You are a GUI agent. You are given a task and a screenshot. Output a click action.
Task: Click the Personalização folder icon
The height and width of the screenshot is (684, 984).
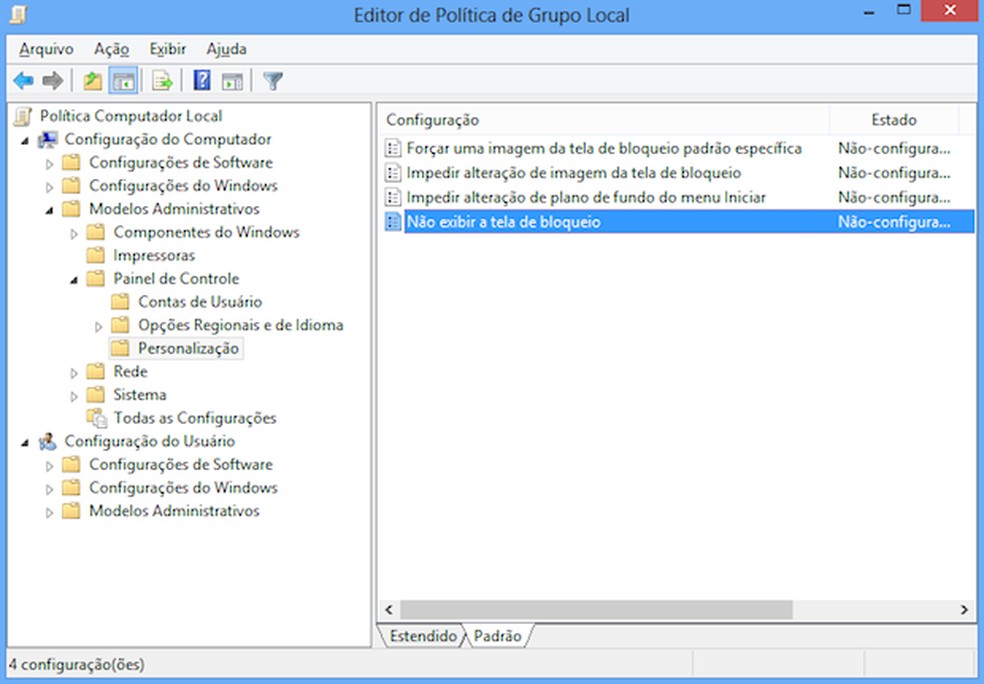point(120,348)
